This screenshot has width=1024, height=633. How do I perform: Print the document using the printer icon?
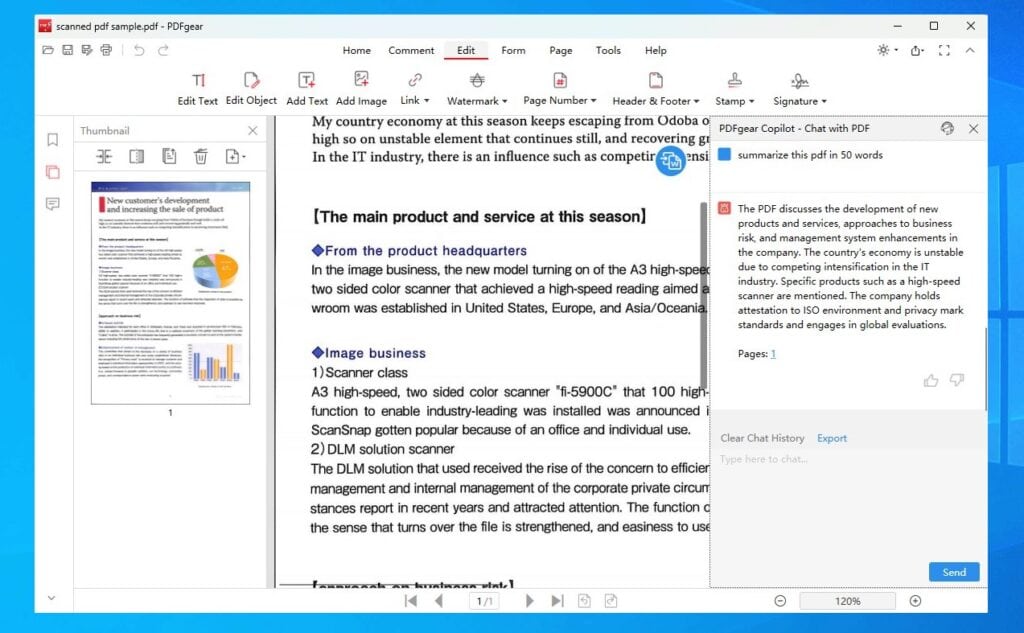coord(106,50)
